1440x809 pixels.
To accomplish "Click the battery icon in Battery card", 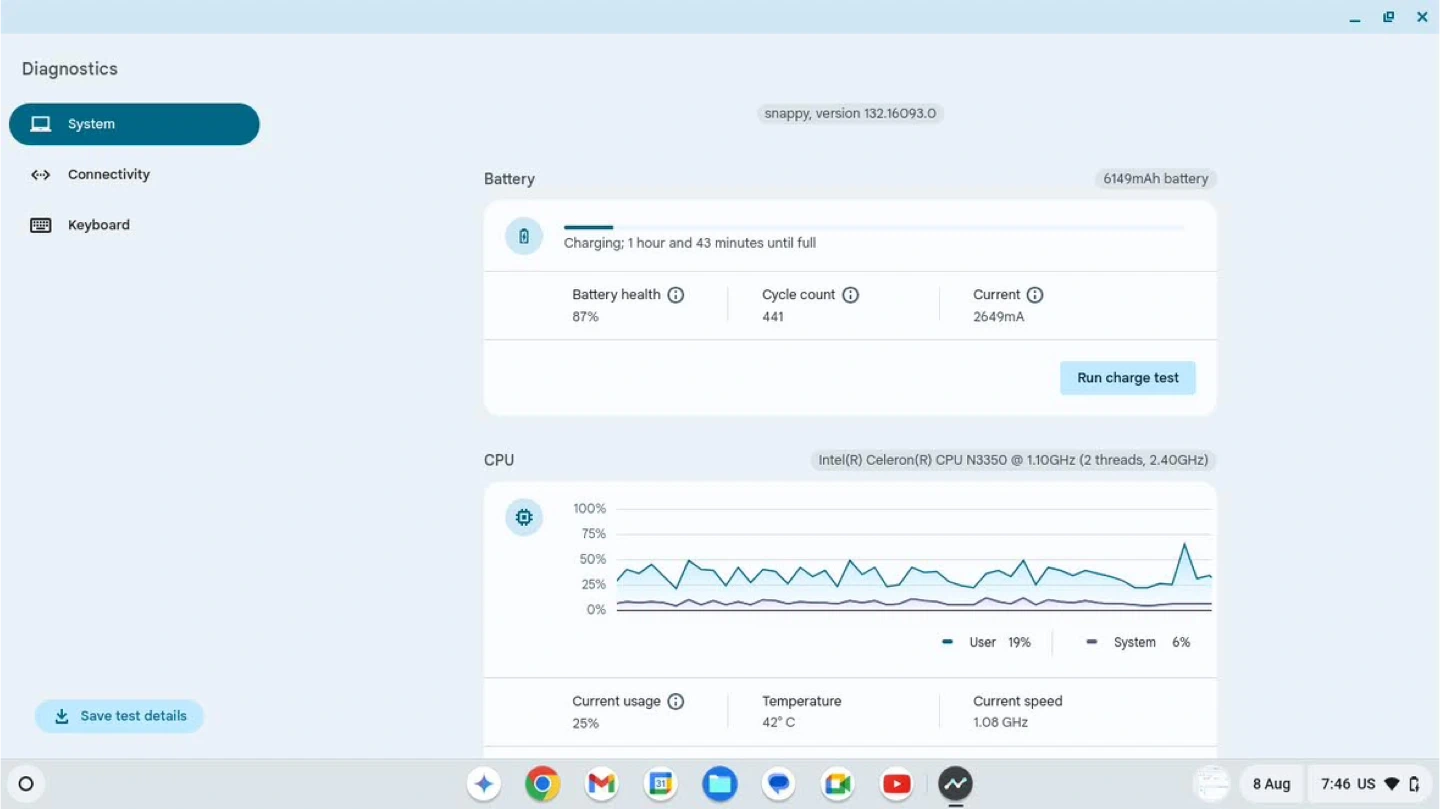I will (x=523, y=236).
